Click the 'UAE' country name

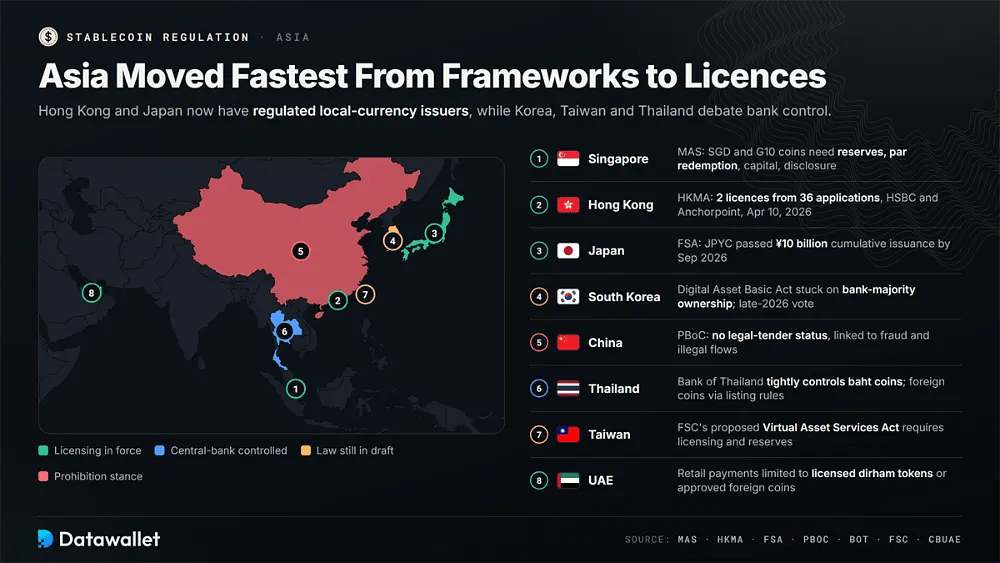click(601, 480)
